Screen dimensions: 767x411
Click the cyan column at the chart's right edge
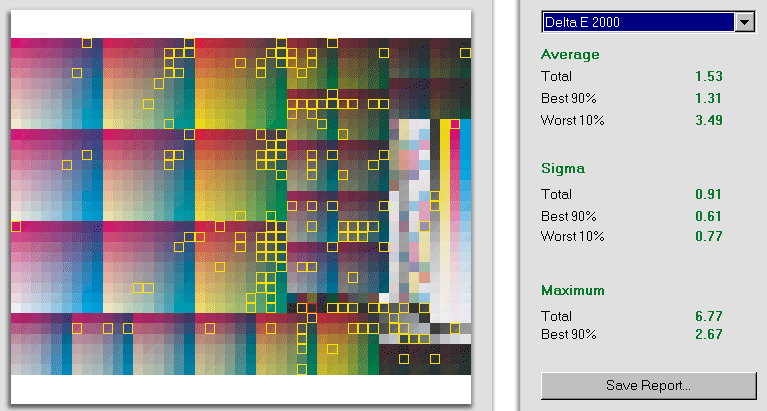(x=465, y=200)
